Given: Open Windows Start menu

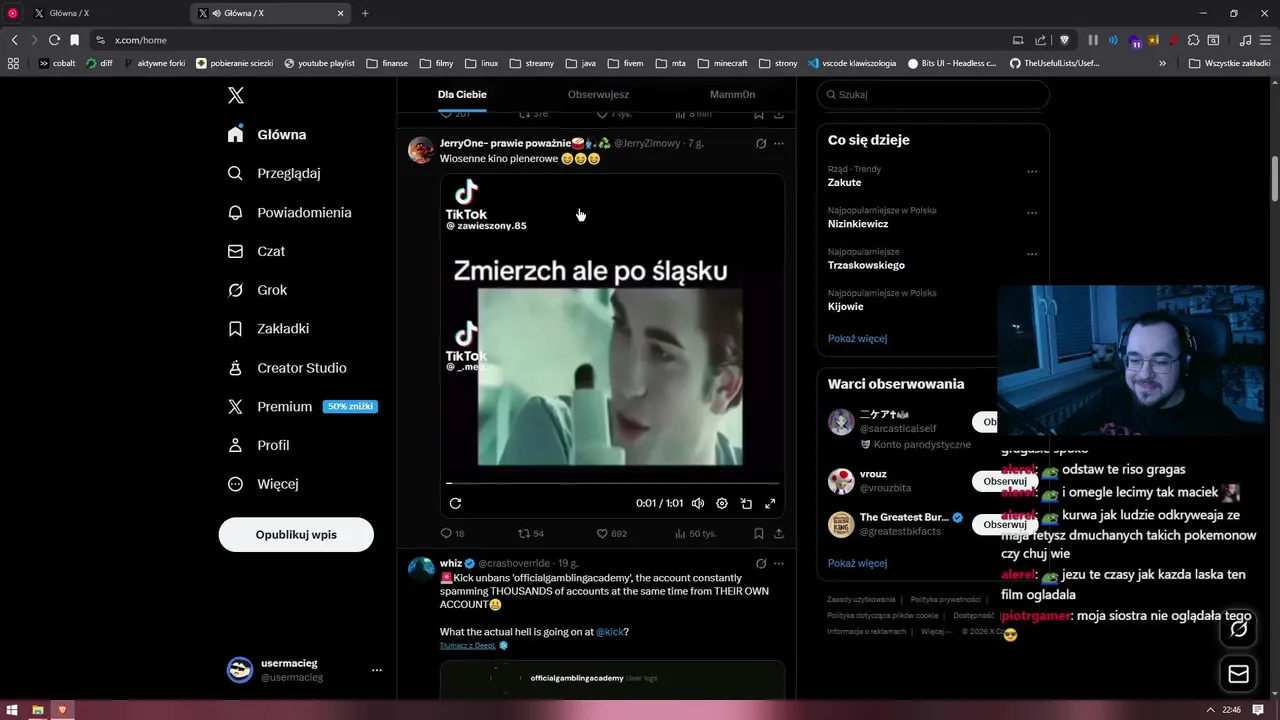Looking at the screenshot, I should click(13, 710).
